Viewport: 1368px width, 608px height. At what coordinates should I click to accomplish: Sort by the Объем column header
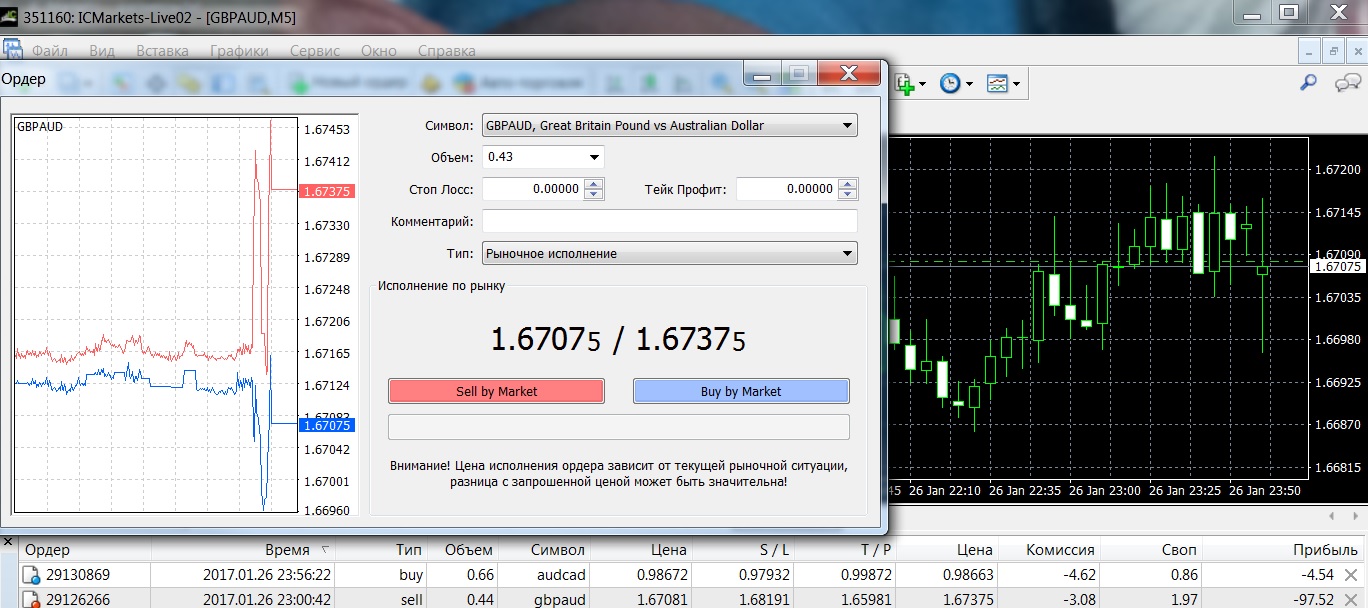463,550
